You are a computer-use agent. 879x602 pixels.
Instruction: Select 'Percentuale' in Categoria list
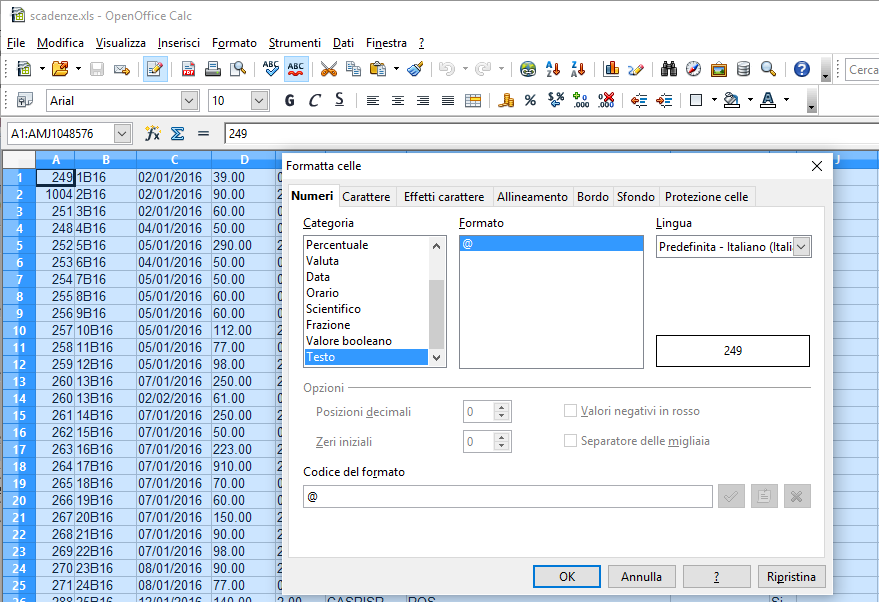pyautogui.click(x=366, y=245)
